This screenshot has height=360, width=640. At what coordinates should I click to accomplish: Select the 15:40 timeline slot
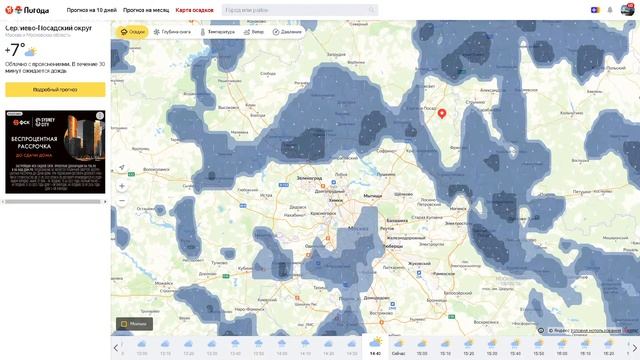pos(516,347)
